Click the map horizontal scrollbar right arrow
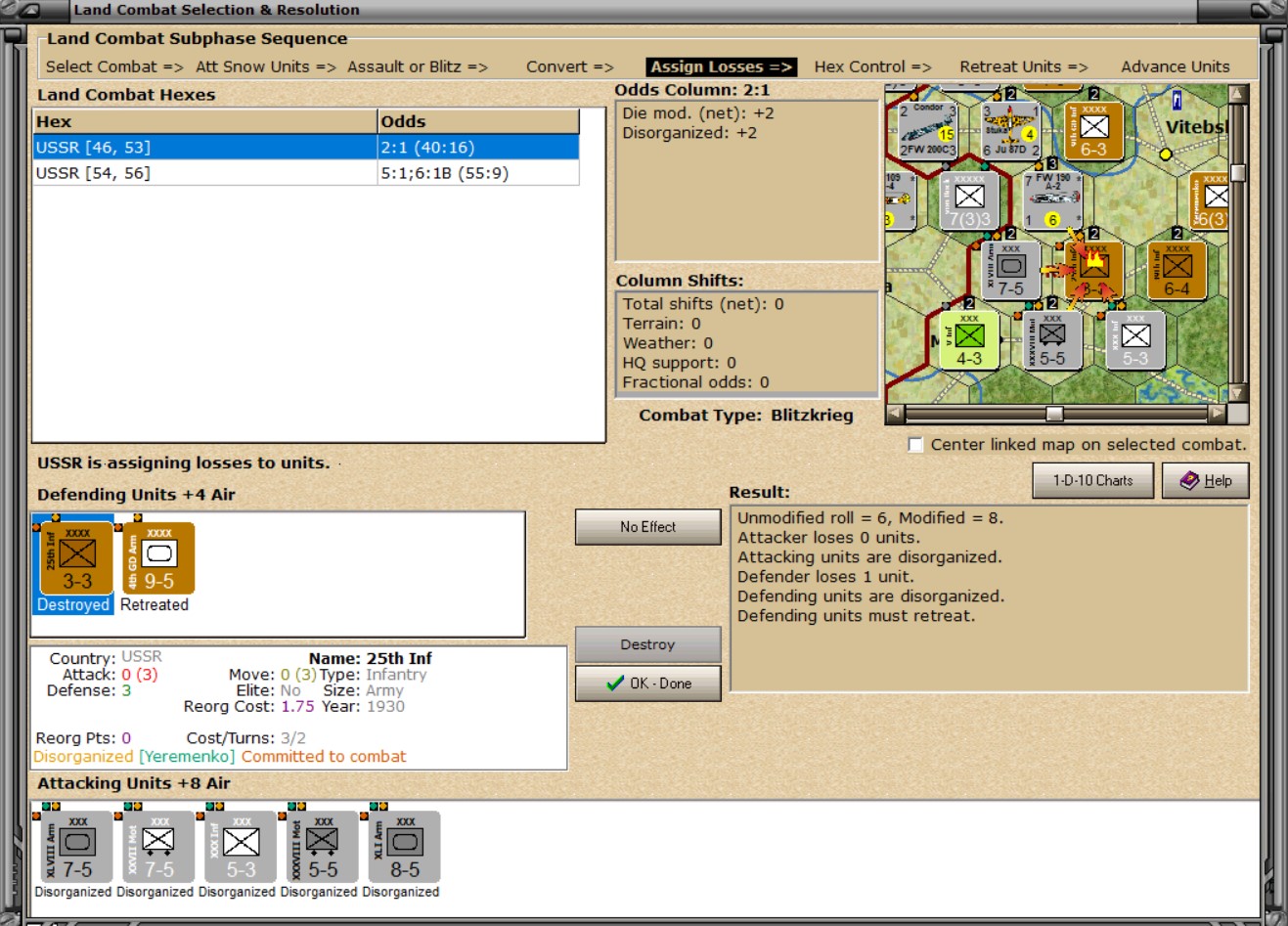Viewport: 1288px width, 926px height. click(x=1217, y=414)
